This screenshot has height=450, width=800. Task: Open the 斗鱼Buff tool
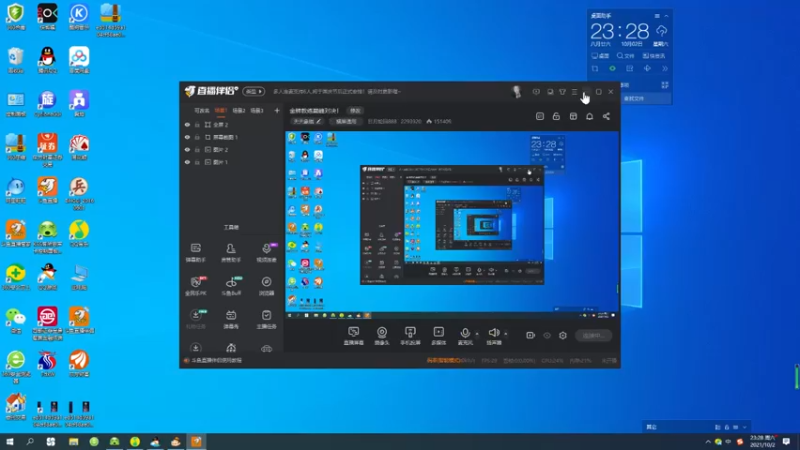tap(231, 286)
